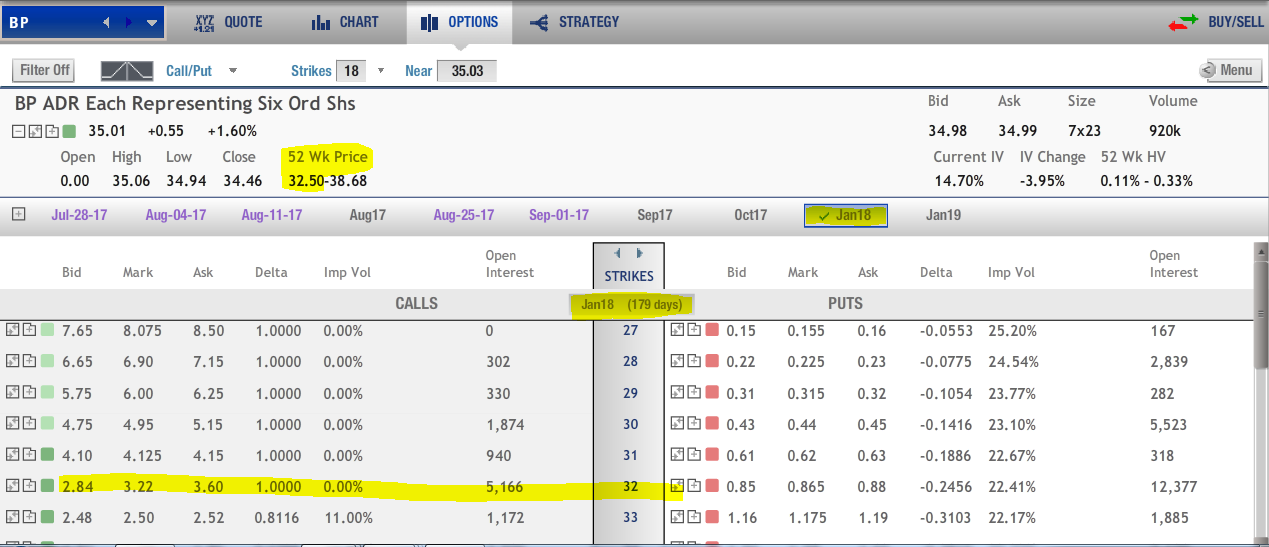The width and height of the screenshot is (1269, 547).
Task: Toggle the Filter Off button
Action: (45, 70)
